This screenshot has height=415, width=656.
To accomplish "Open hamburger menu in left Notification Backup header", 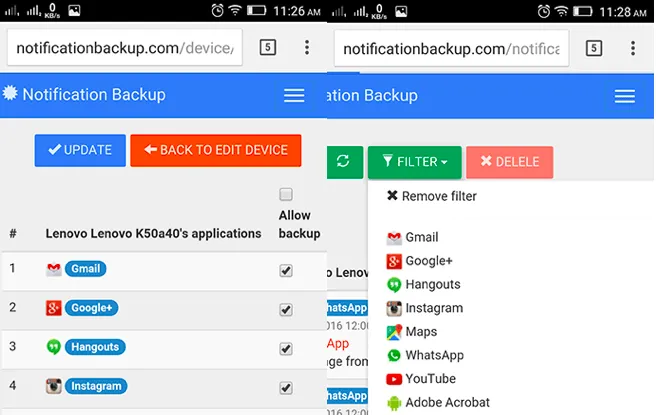I will point(294,95).
